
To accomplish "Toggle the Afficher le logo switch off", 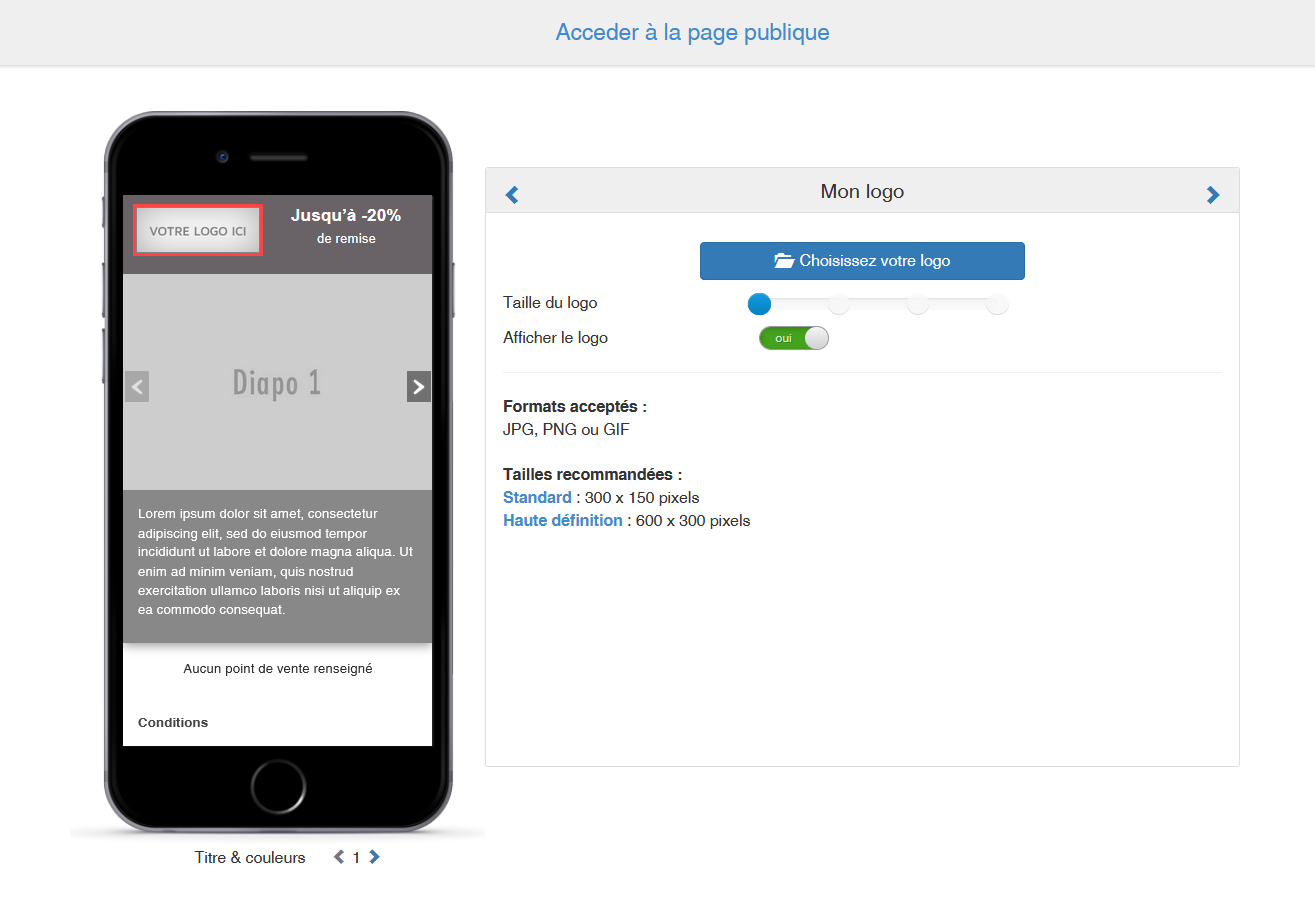I will tap(794, 338).
